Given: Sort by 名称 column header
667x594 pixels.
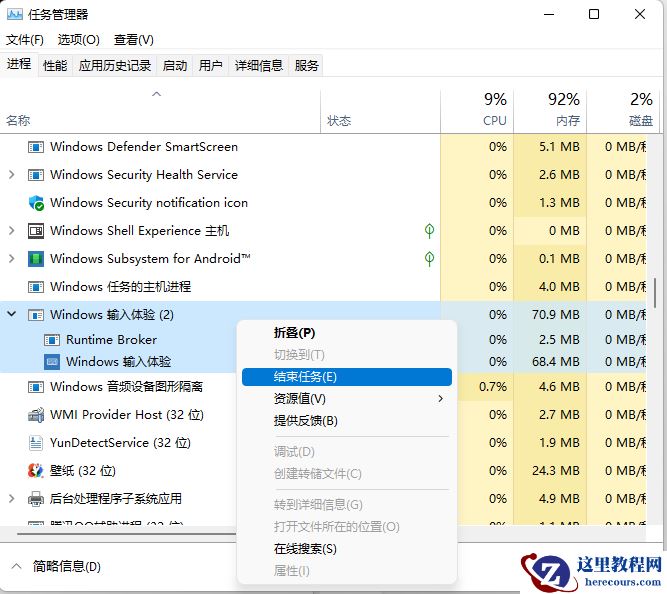Looking at the screenshot, I should (160, 111).
